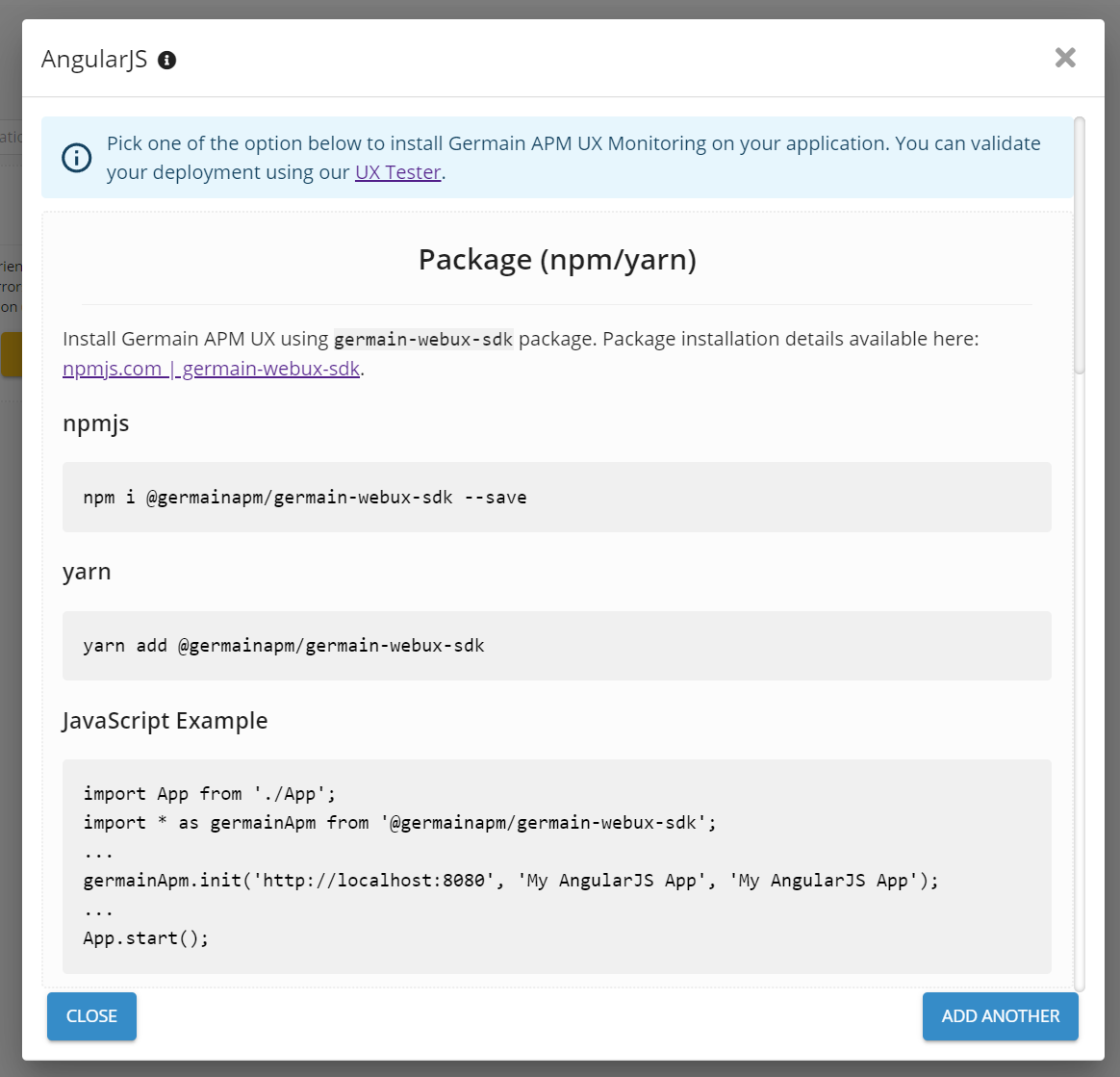Click the vertical scrollbar thumb in the dialog

coord(1080,245)
